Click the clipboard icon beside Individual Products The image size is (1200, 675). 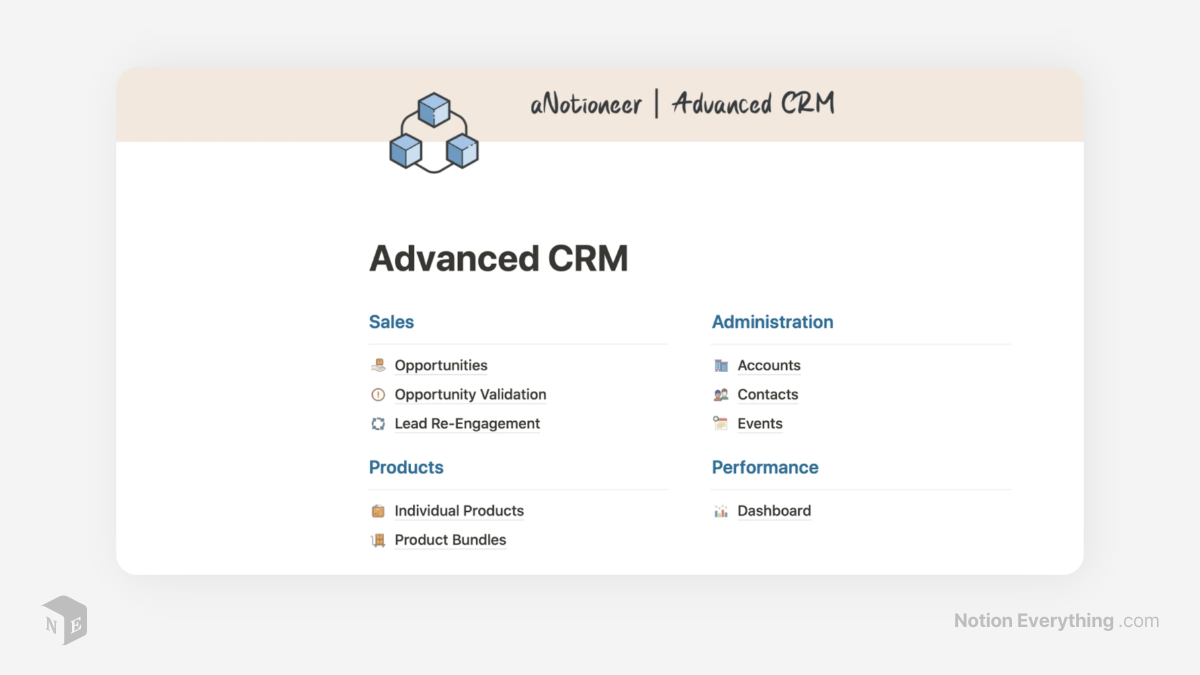pyautogui.click(x=378, y=510)
